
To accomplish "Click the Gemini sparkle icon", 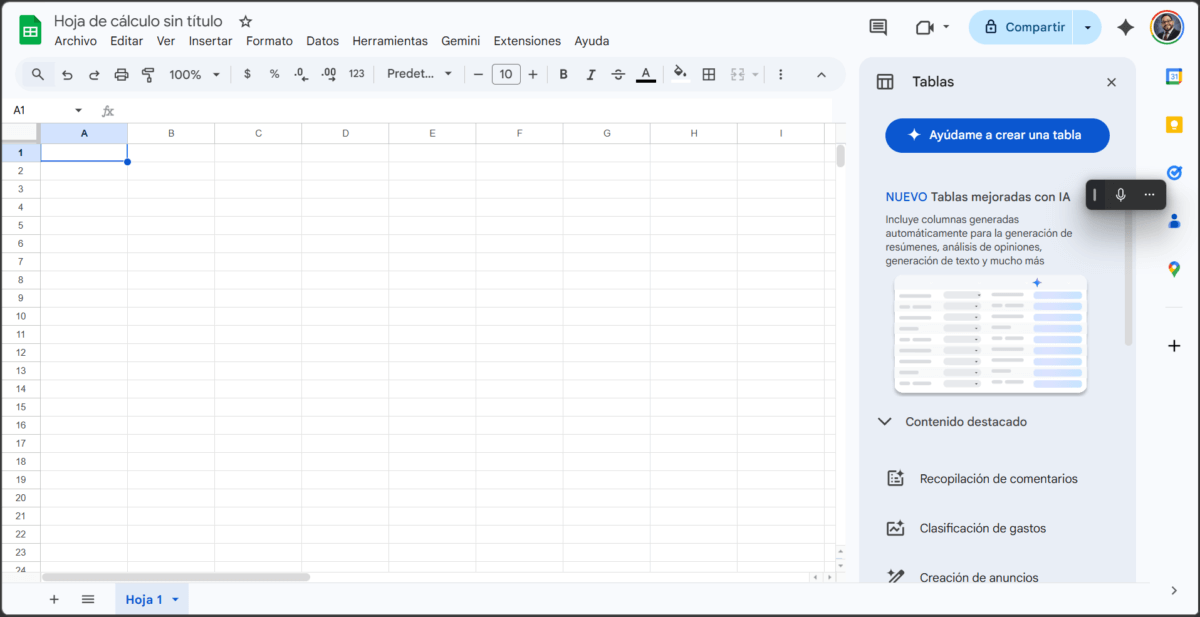I will click(1125, 27).
